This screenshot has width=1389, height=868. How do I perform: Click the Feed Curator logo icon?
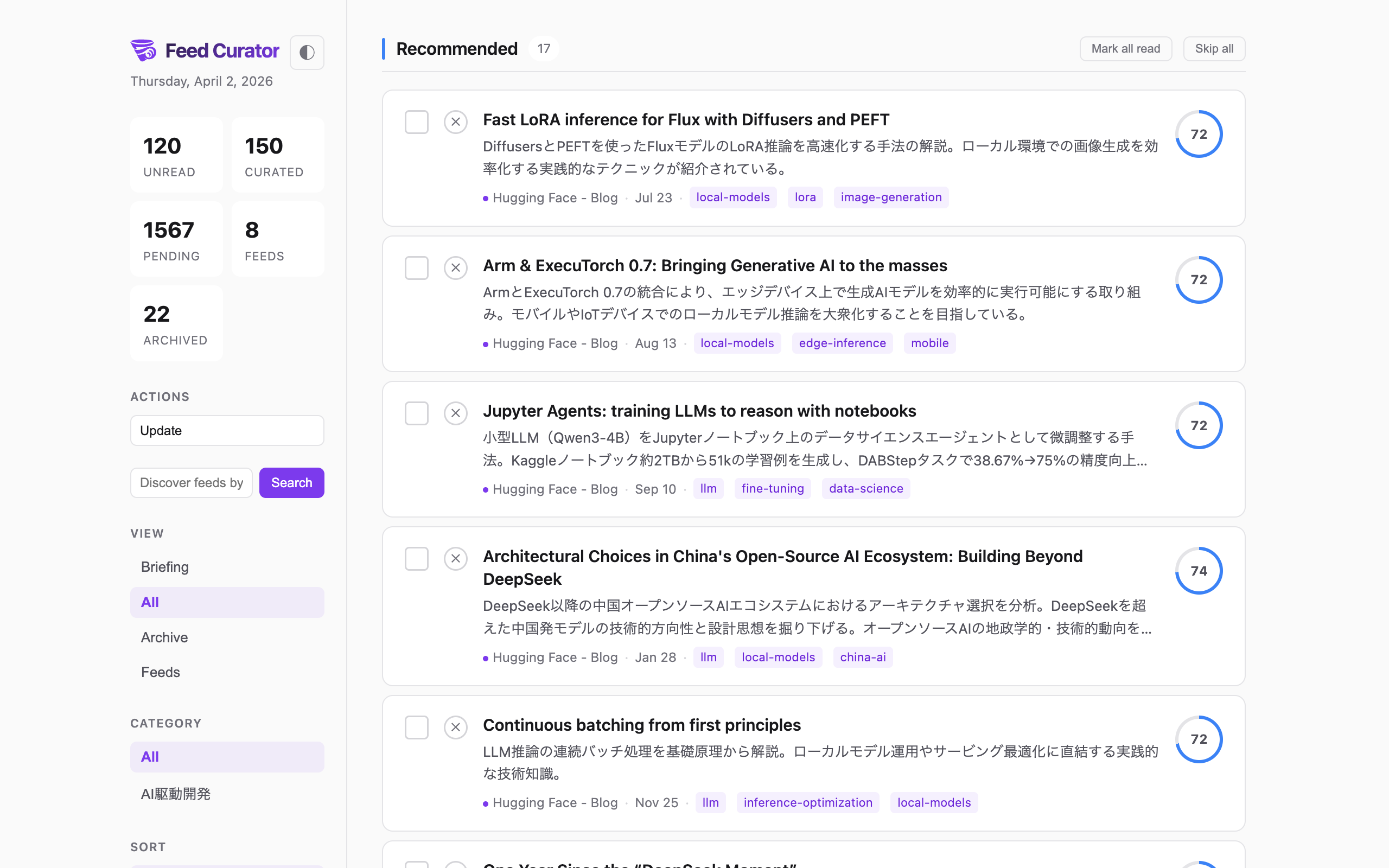(143, 50)
